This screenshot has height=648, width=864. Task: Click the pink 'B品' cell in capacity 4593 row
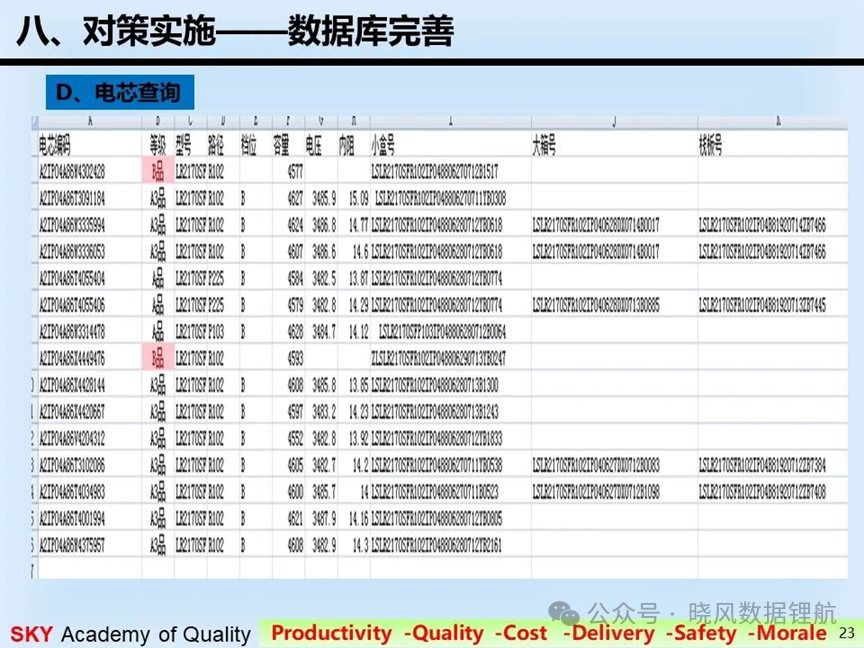[x=158, y=358]
